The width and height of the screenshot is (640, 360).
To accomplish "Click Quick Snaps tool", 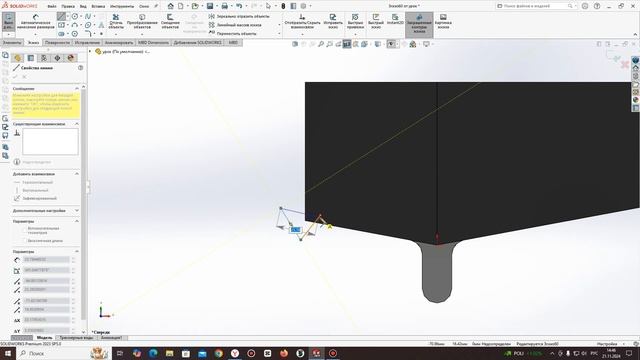I will click(x=355, y=21).
